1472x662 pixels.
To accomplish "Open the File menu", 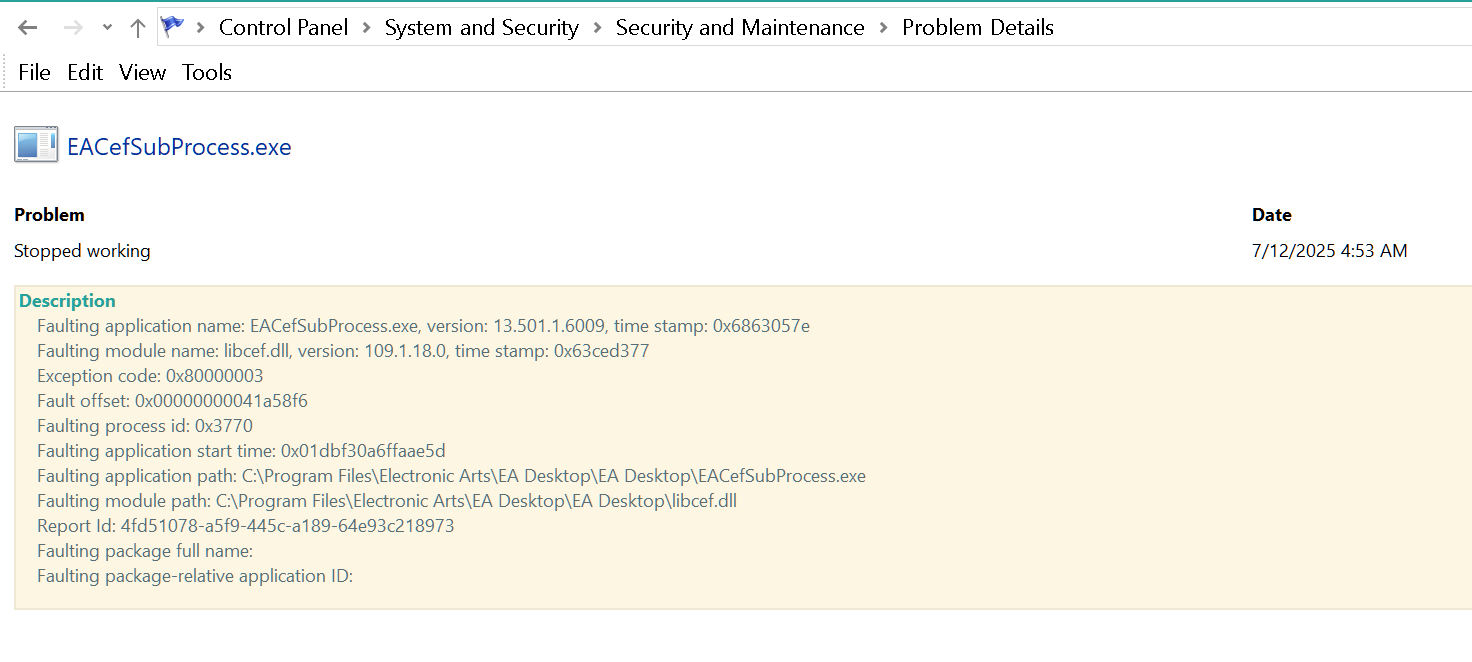I will (x=34, y=72).
